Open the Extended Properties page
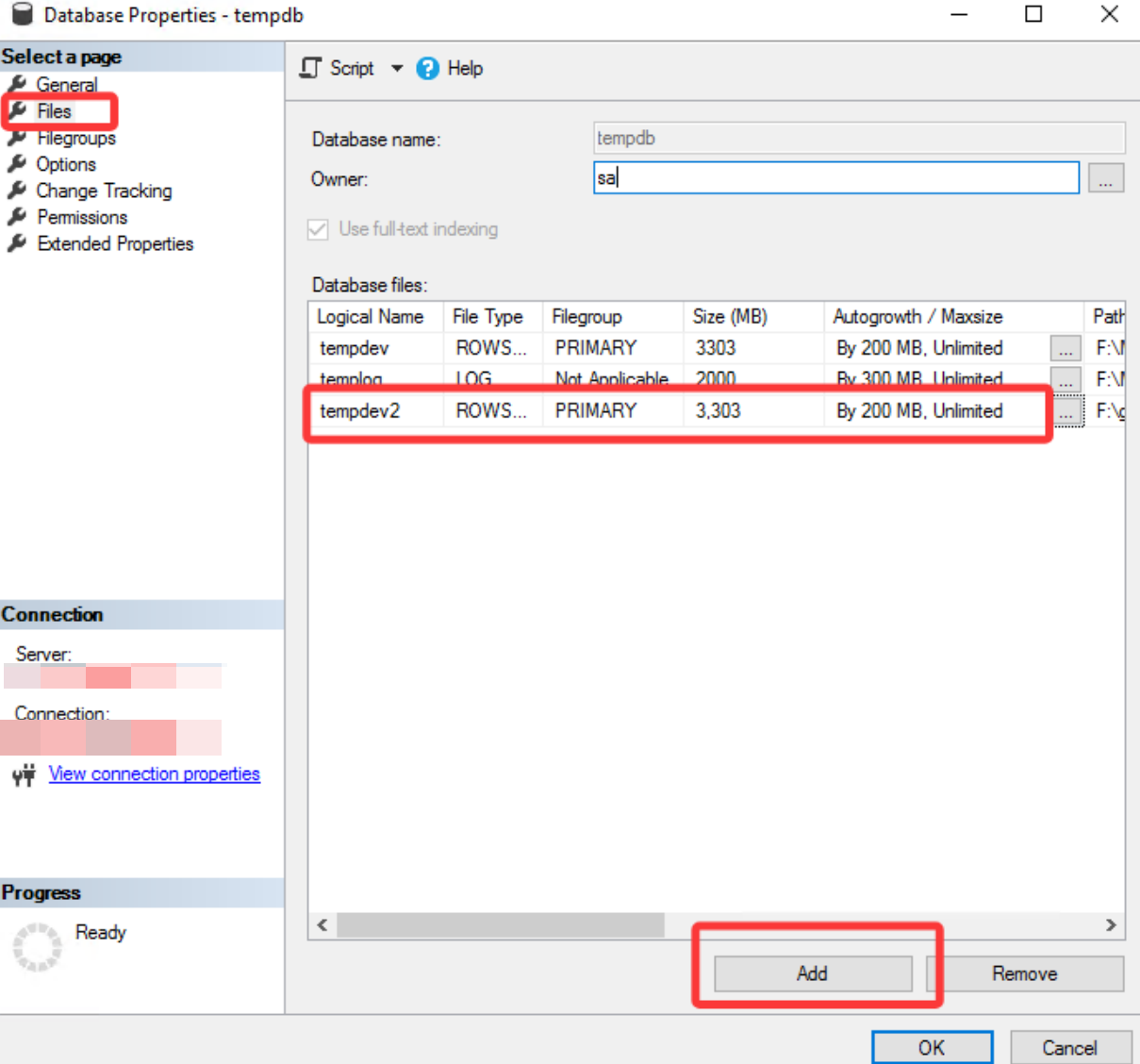 [115, 243]
